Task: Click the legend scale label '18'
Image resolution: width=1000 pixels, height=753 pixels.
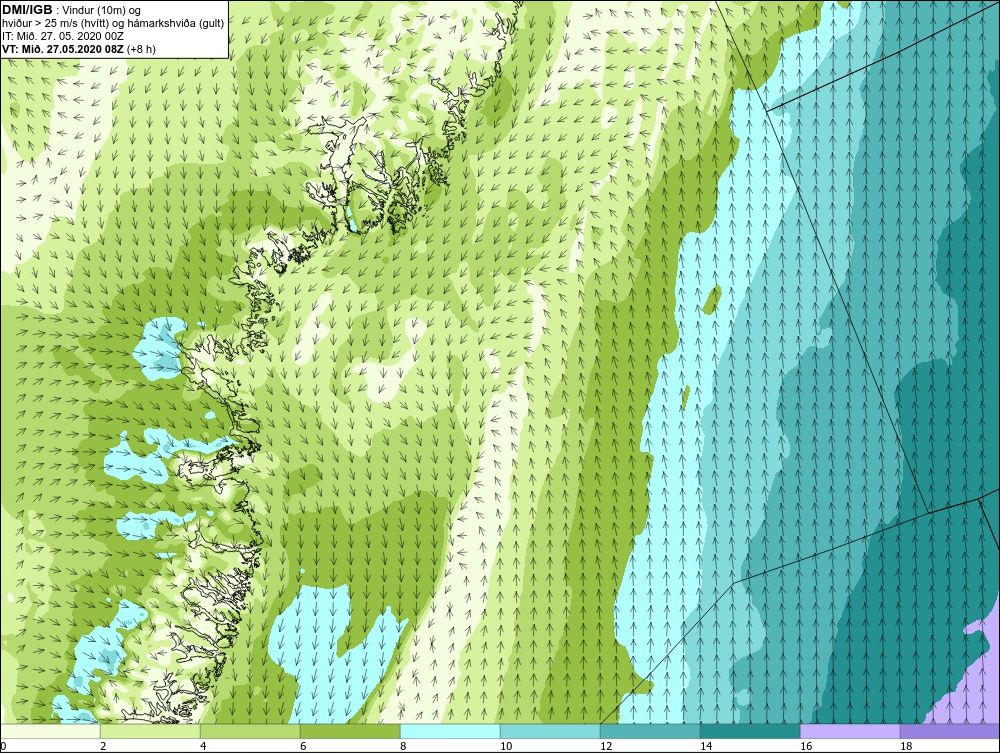Action: 906,746
